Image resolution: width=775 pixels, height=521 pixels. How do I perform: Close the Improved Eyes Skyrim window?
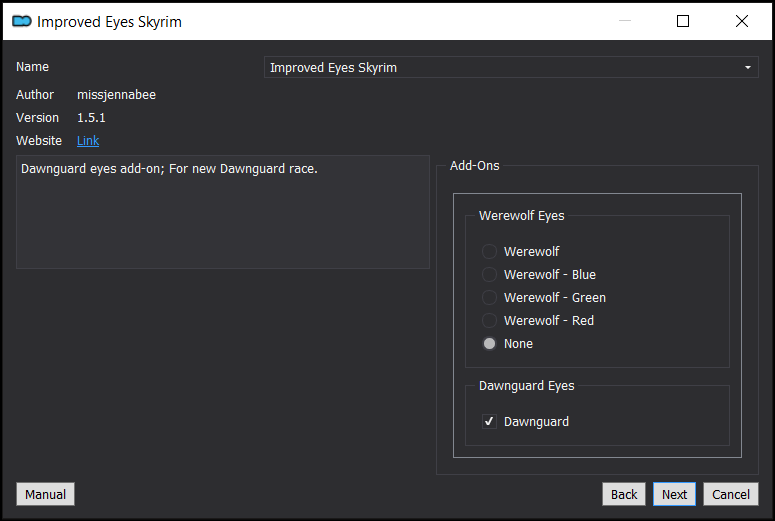point(741,21)
